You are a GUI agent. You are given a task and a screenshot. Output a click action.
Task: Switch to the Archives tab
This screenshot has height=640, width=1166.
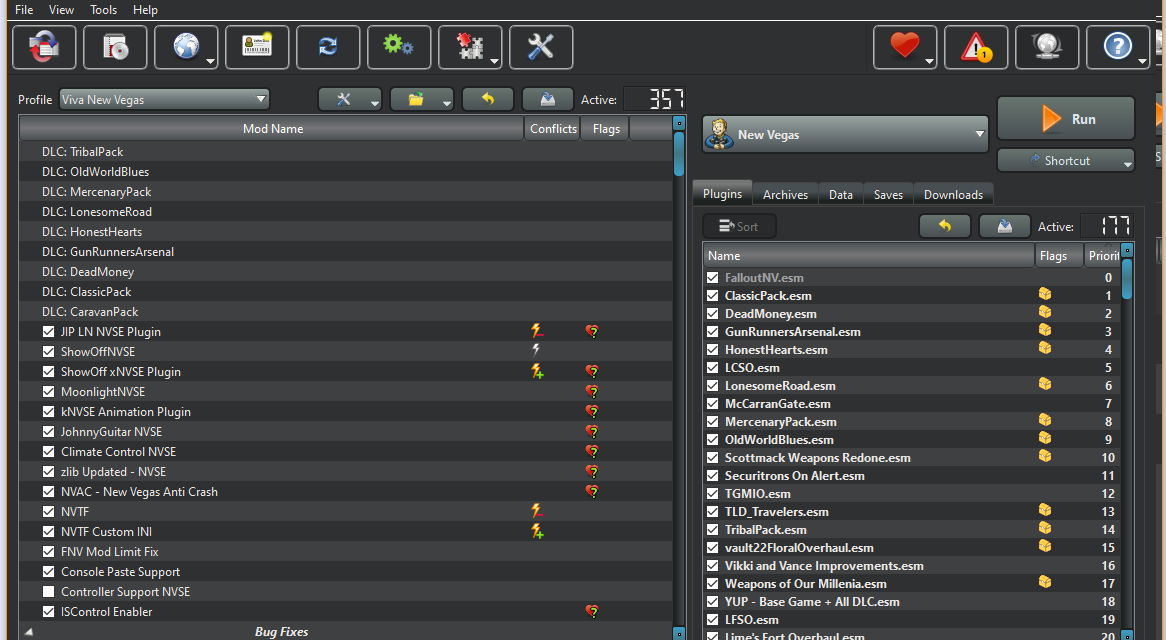(785, 195)
